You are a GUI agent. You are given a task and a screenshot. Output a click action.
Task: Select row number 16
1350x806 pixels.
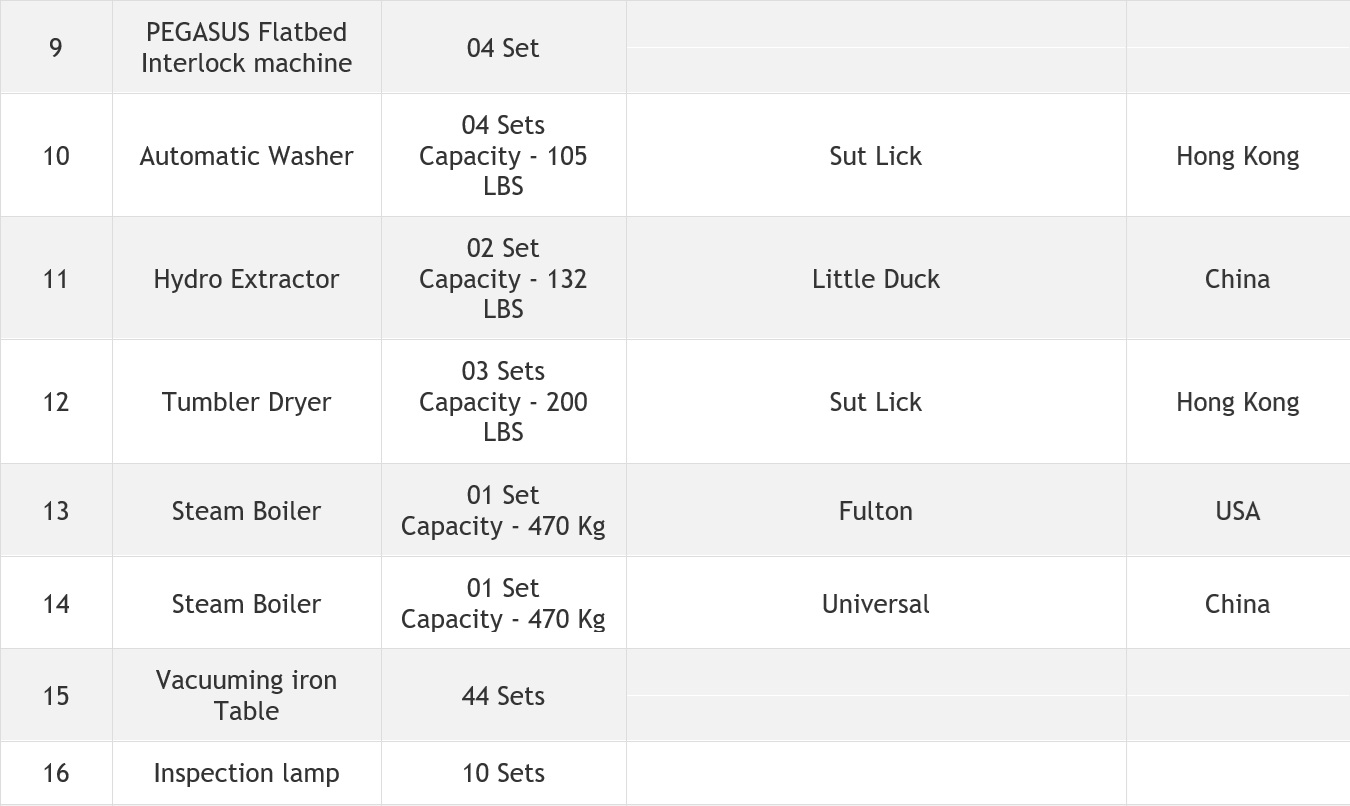[x=56, y=773]
